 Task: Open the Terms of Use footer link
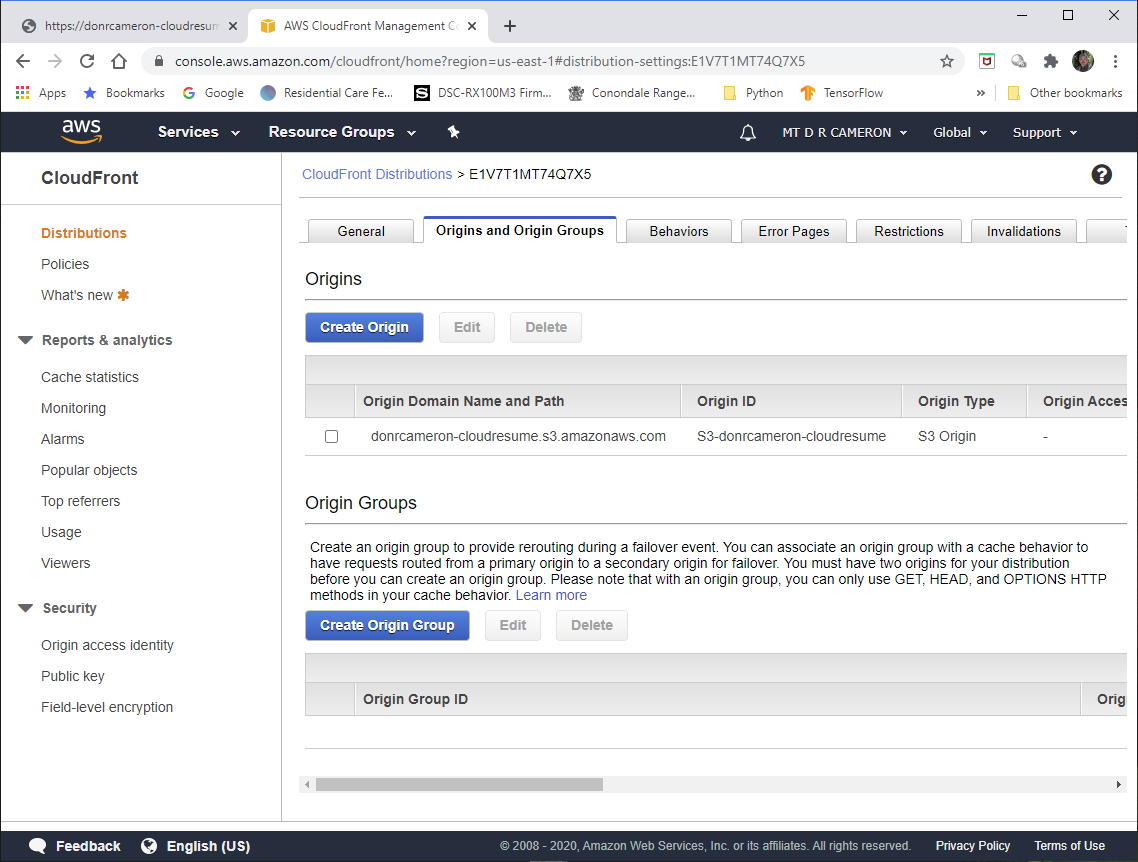click(1069, 846)
